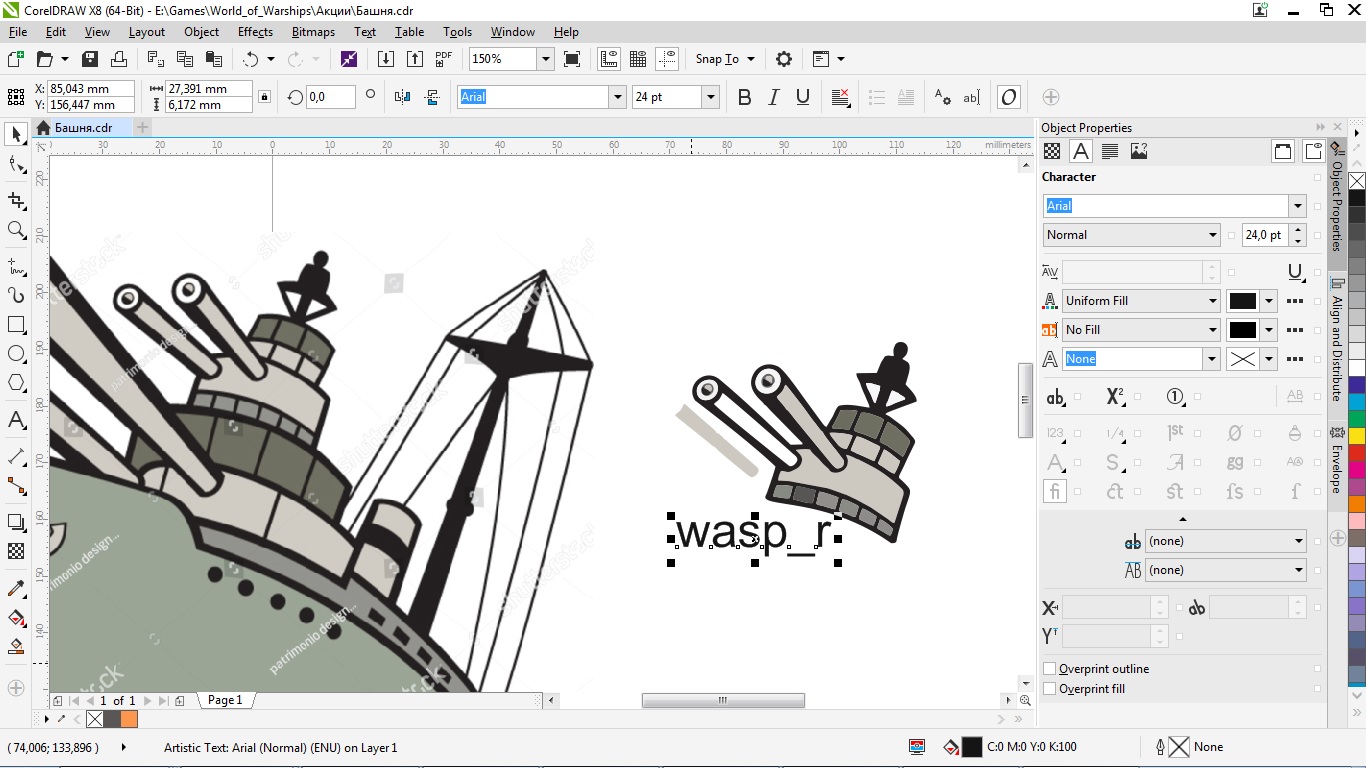Click the Башня.cdr document tab
The height and width of the screenshot is (768, 1366).
[82, 128]
